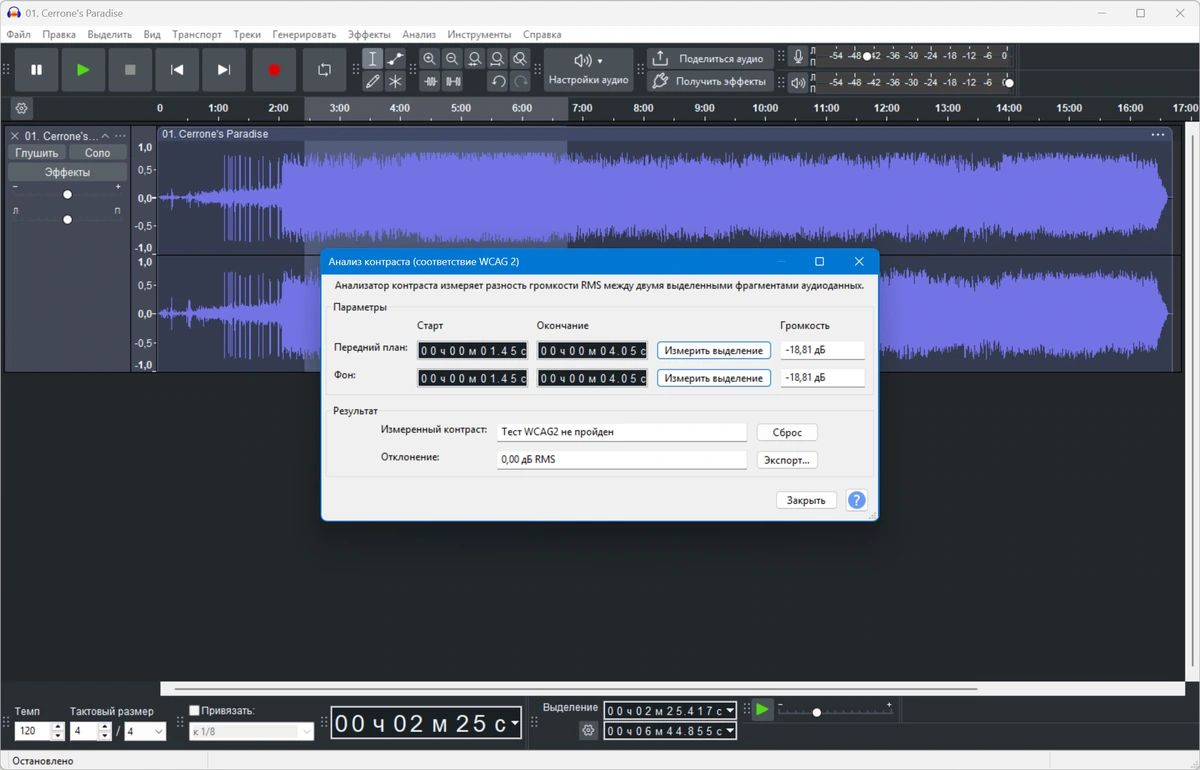
Task: Close track 01. Cerrone's with X icon
Action: point(15,136)
